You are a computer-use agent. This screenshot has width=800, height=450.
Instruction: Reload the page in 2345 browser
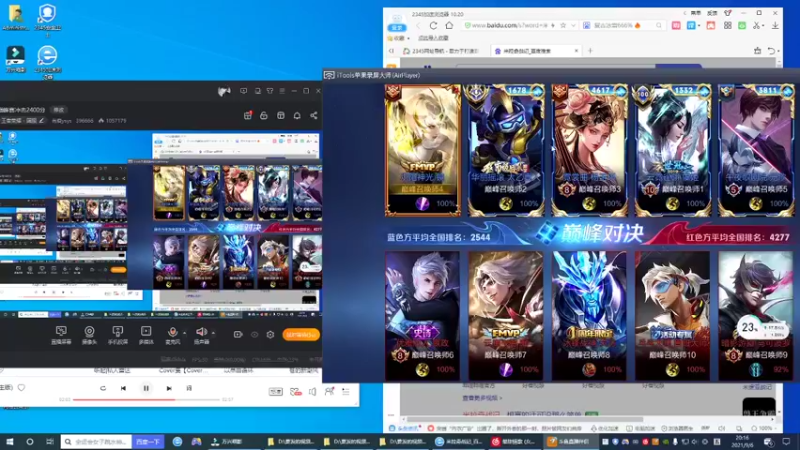click(x=433, y=26)
